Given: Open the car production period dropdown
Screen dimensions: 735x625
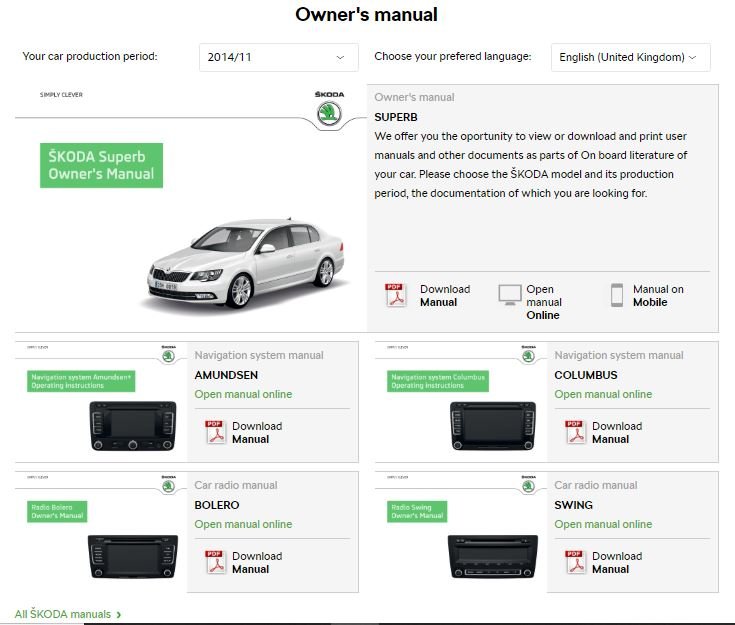Looking at the screenshot, I should (x=278, y=57).
